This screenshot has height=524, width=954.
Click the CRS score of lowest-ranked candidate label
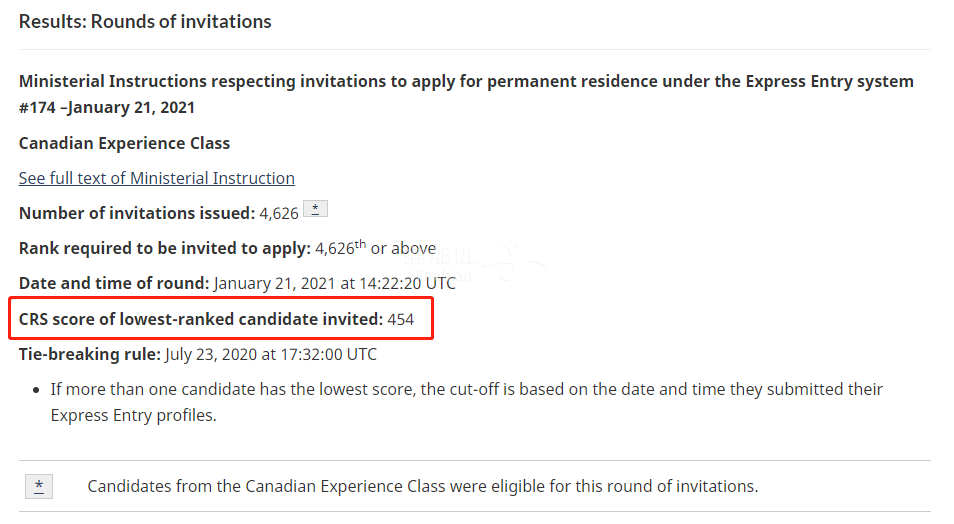tap(201, 320)
